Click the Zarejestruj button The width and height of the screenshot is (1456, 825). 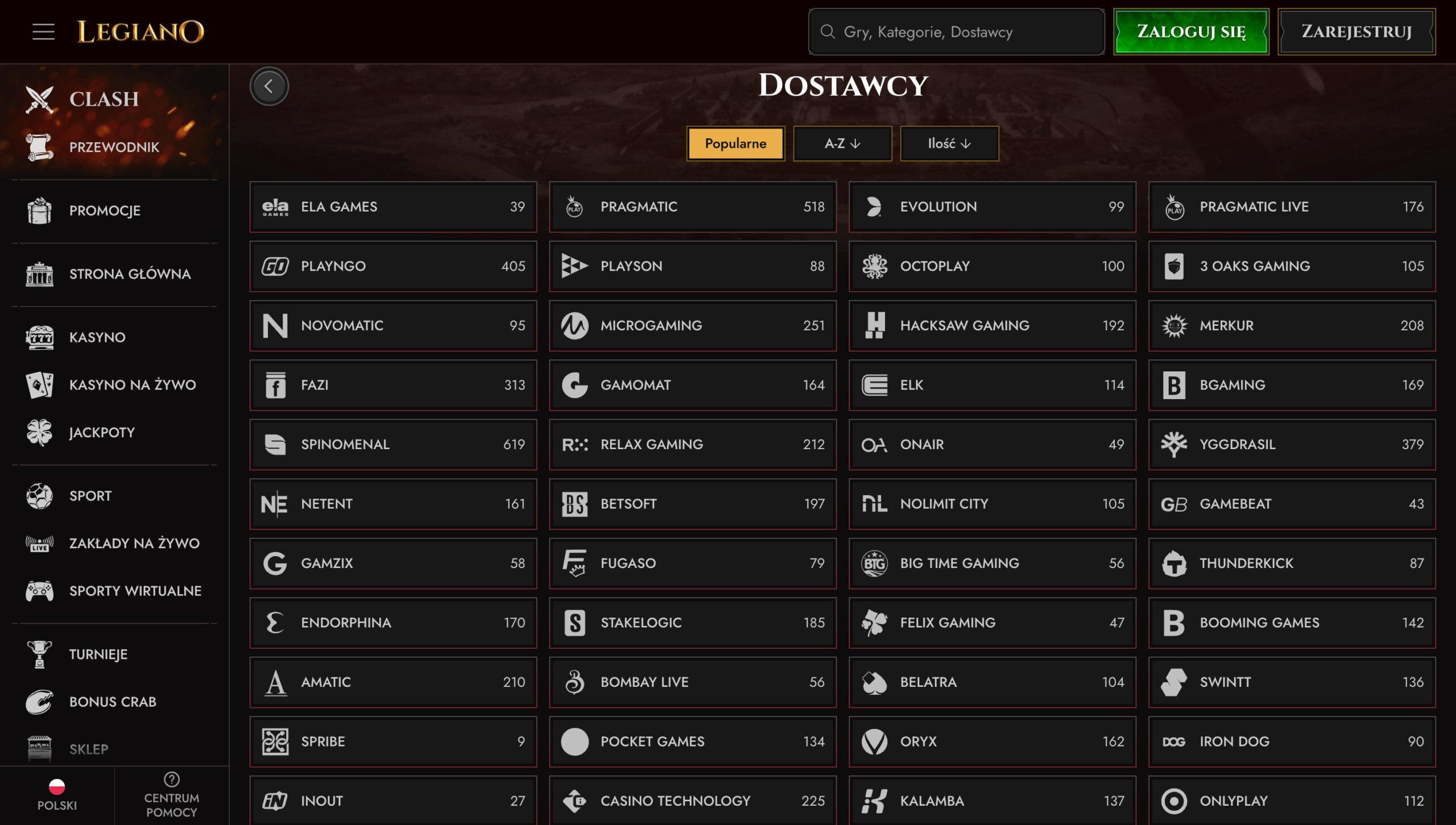(1356, 32)
